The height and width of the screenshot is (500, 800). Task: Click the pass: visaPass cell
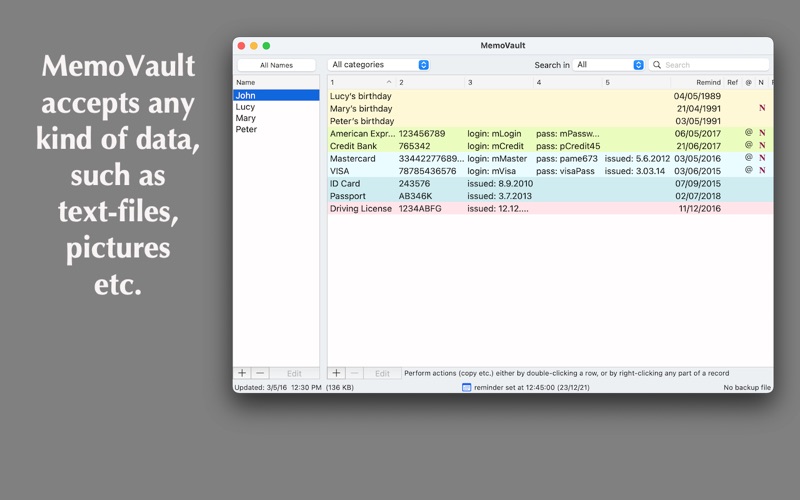(x=565, y=171)
